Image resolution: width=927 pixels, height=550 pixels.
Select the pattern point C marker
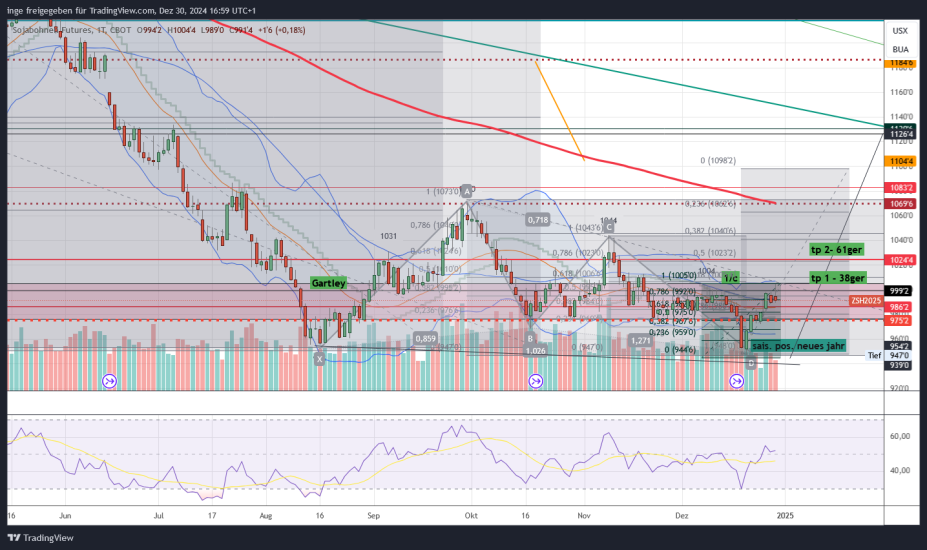tap(608, 228)
